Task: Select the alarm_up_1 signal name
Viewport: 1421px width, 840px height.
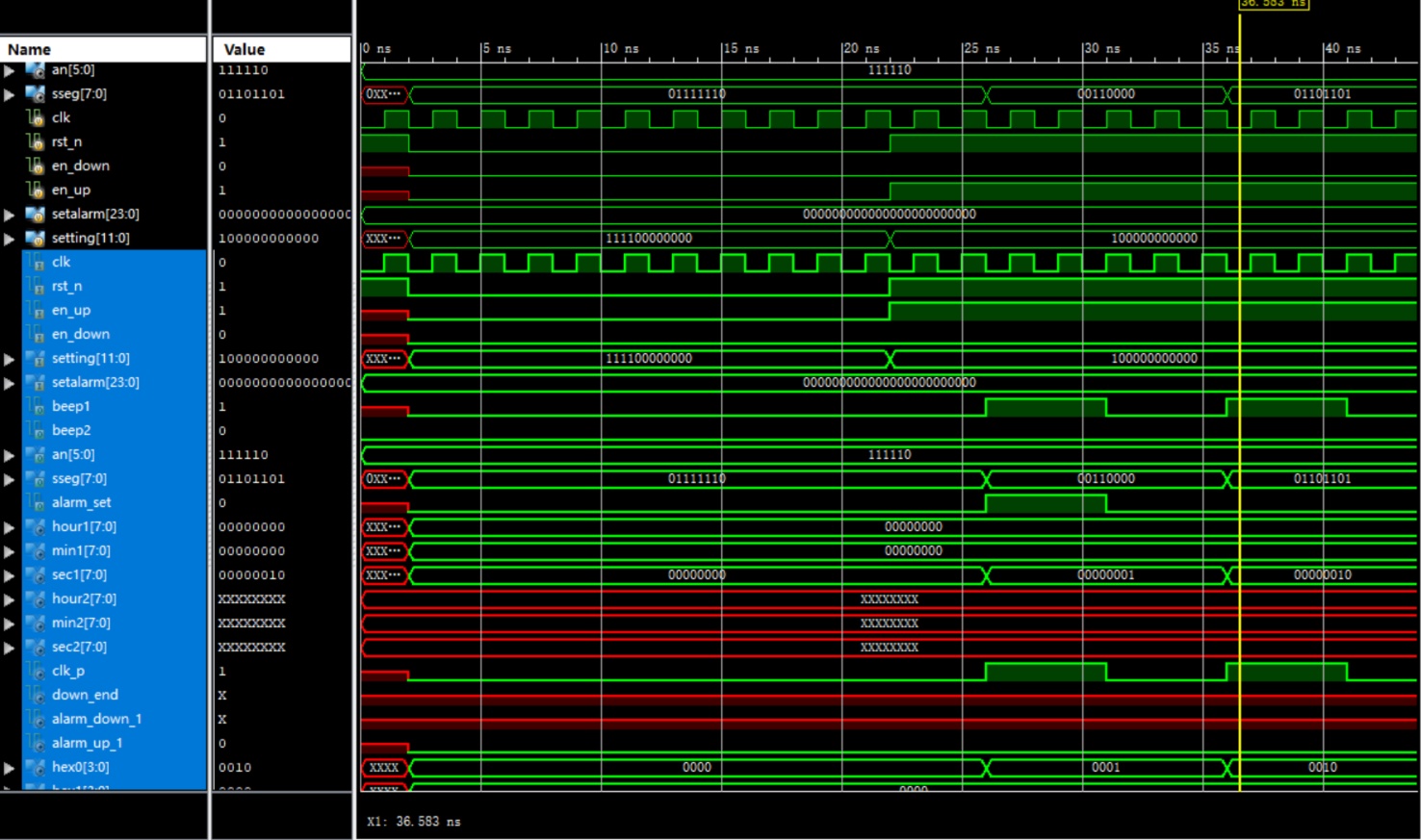Action: point(87,743)
